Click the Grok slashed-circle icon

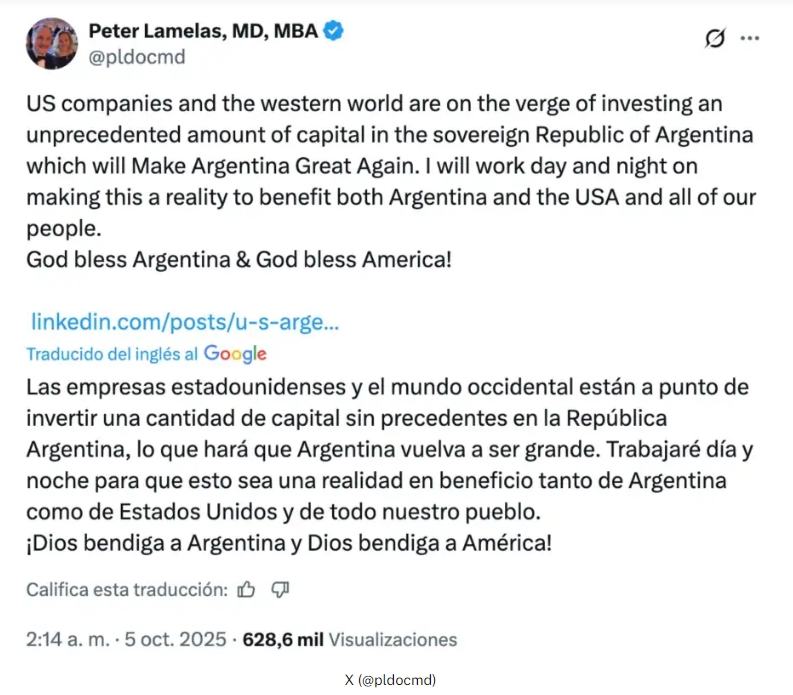click(714, 38)
